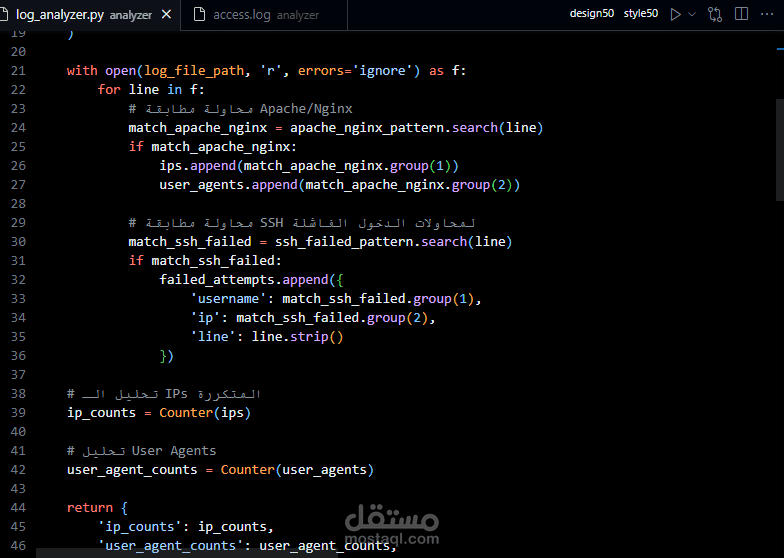Click 'if match_apache_nginx:' on line 25
Screen dimensions: 784x558
212,146
